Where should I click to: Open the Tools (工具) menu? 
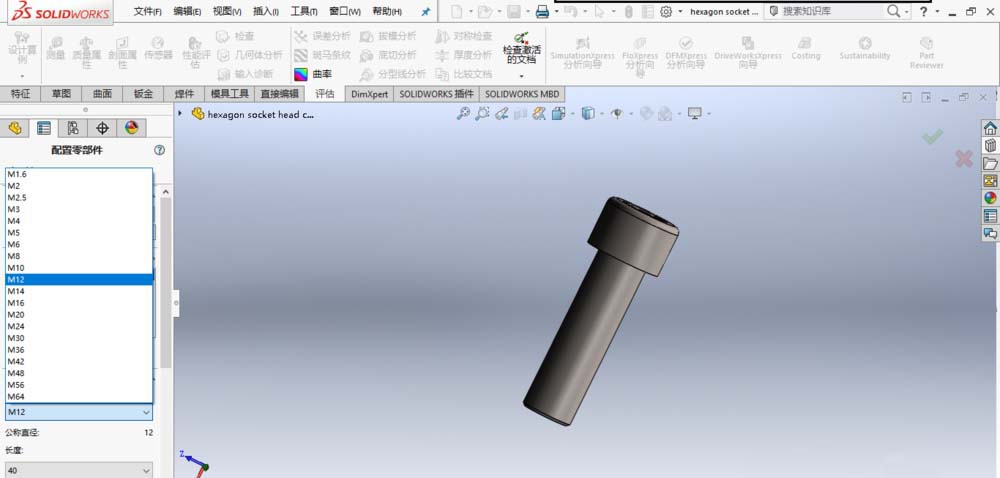coord(303,12)
